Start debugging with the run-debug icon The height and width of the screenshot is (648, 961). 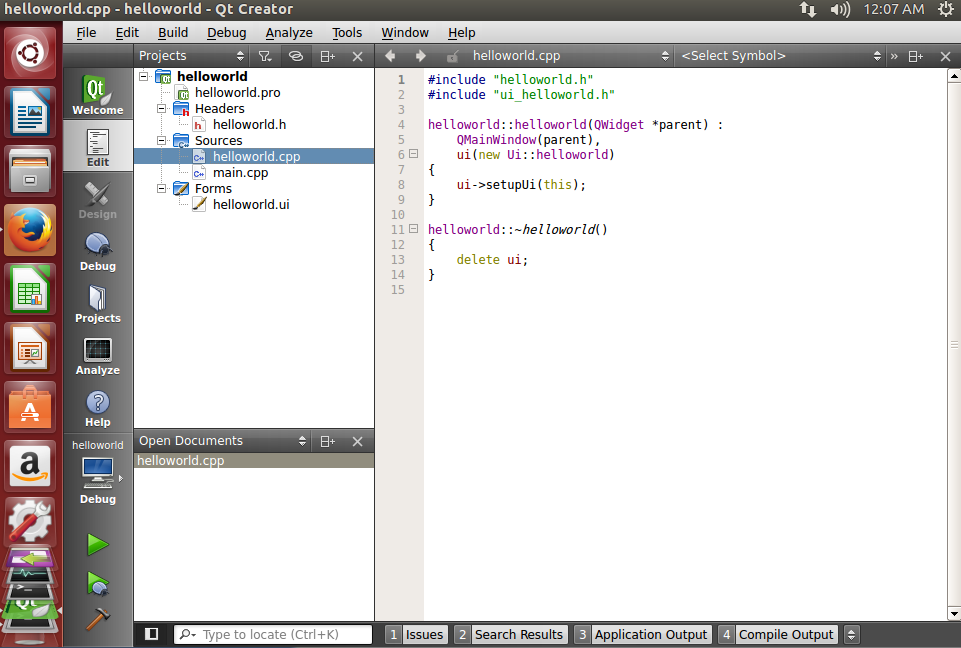(x=97, y=584)
